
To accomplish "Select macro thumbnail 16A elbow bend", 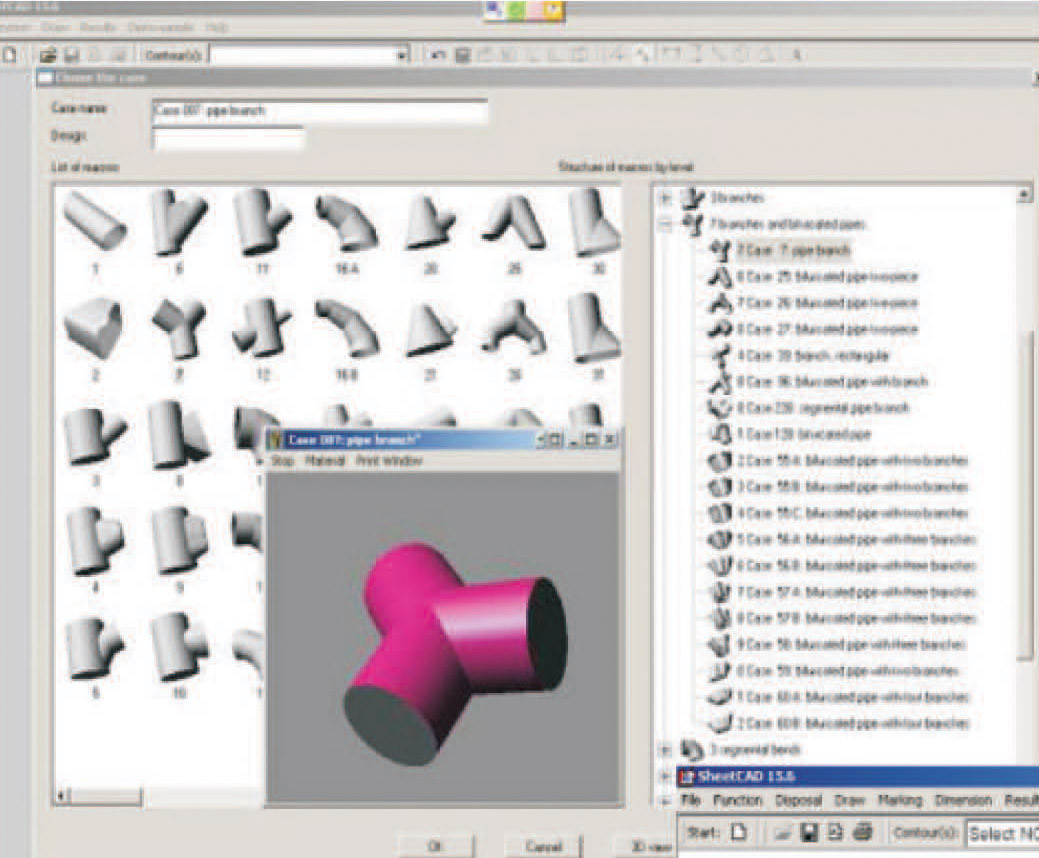I will (346, 223).
